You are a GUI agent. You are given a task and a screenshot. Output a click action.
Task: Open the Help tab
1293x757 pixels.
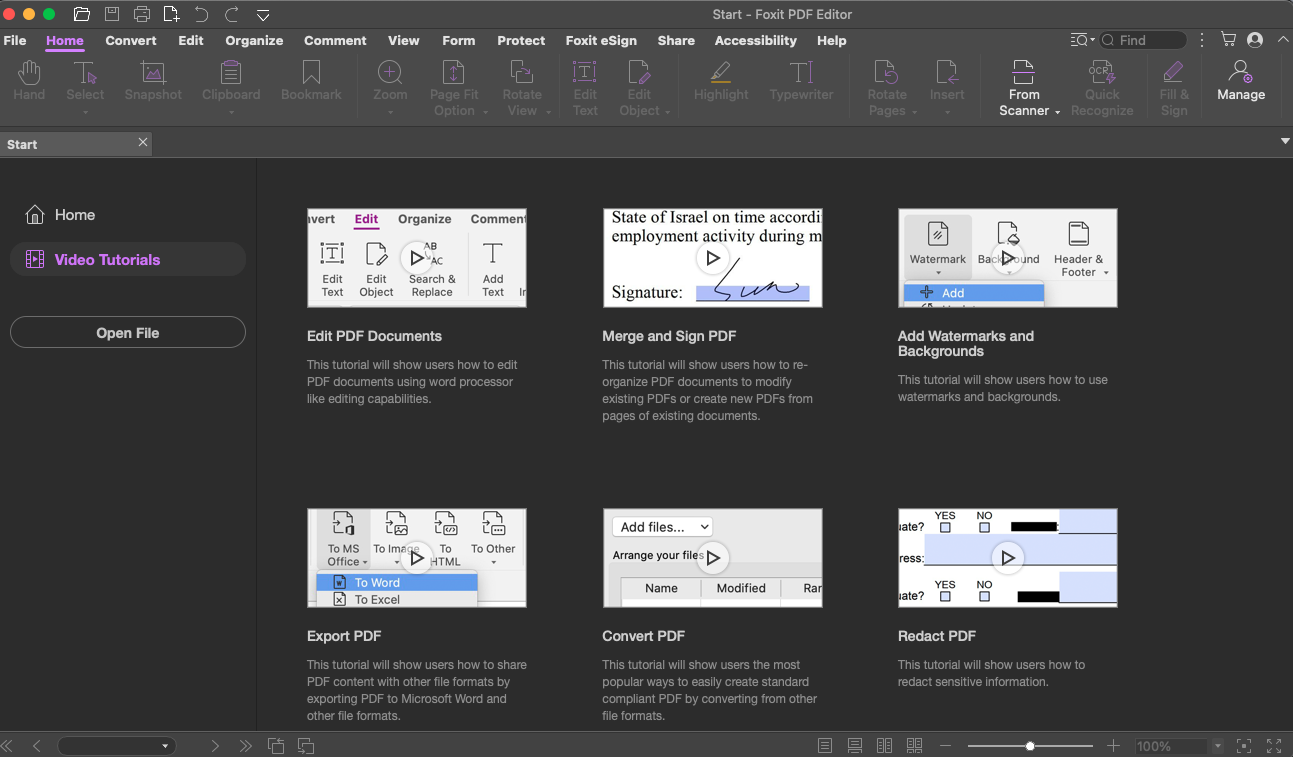click(x=831, y=40)
